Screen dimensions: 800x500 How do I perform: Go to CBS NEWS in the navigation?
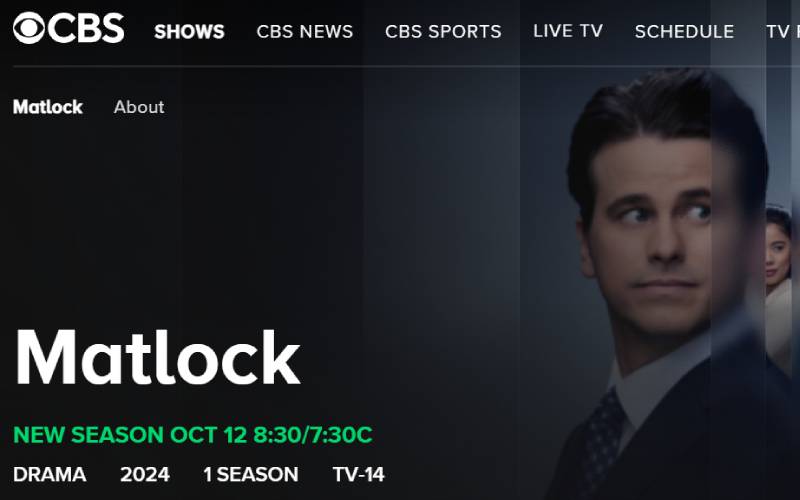point(305,32)
